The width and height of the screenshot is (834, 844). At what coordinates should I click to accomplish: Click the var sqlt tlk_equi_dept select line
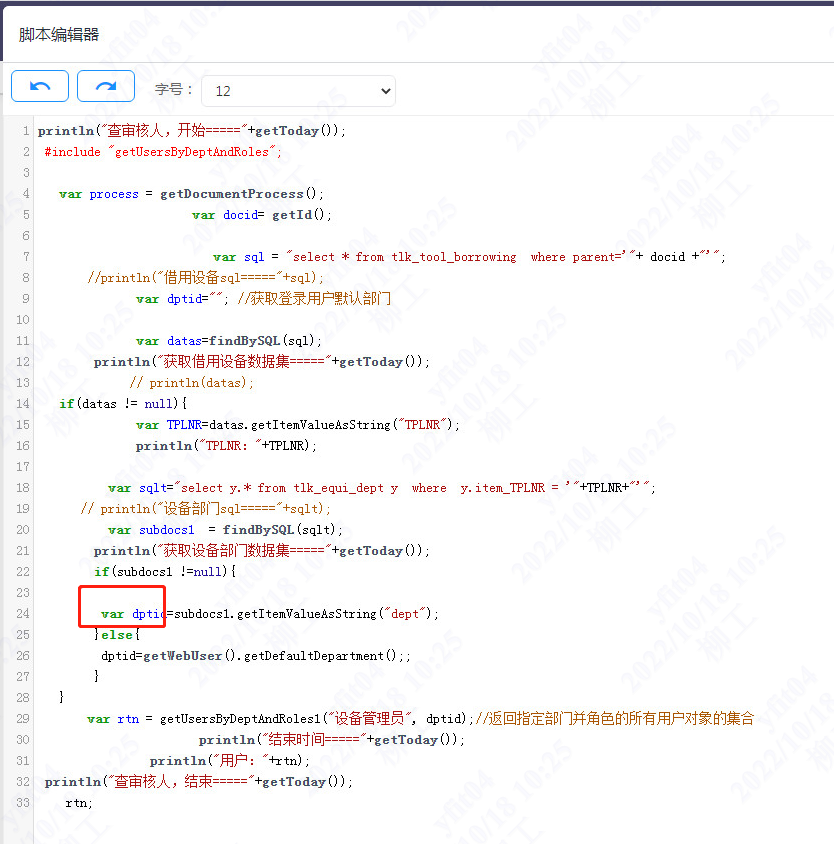(382, 488)
